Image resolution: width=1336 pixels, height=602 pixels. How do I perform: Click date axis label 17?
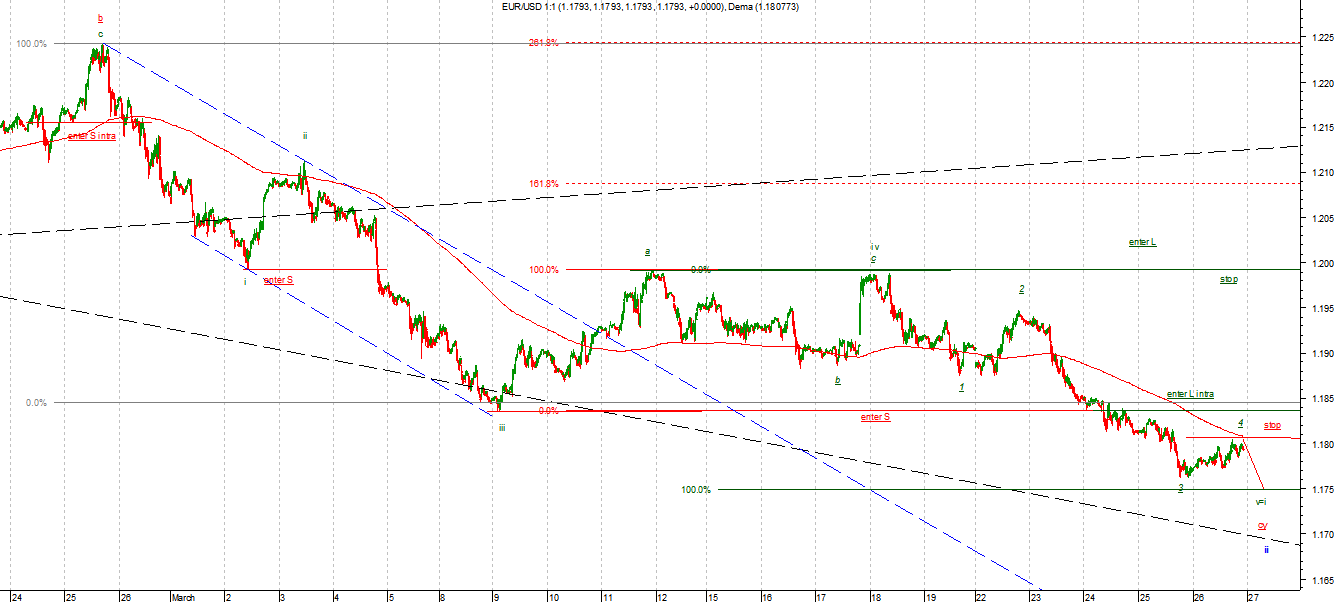click(x=819, y=596)
